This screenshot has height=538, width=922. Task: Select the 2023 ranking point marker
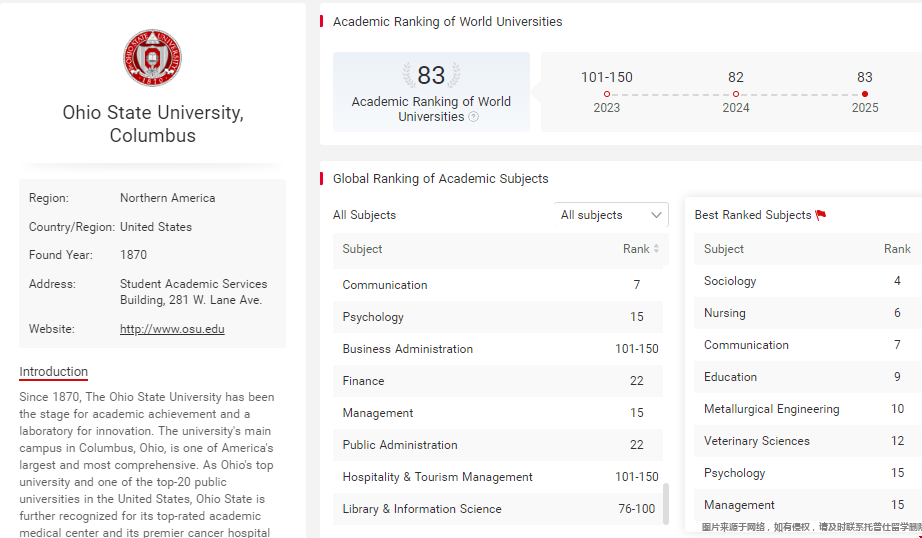[x=606, y=94]
